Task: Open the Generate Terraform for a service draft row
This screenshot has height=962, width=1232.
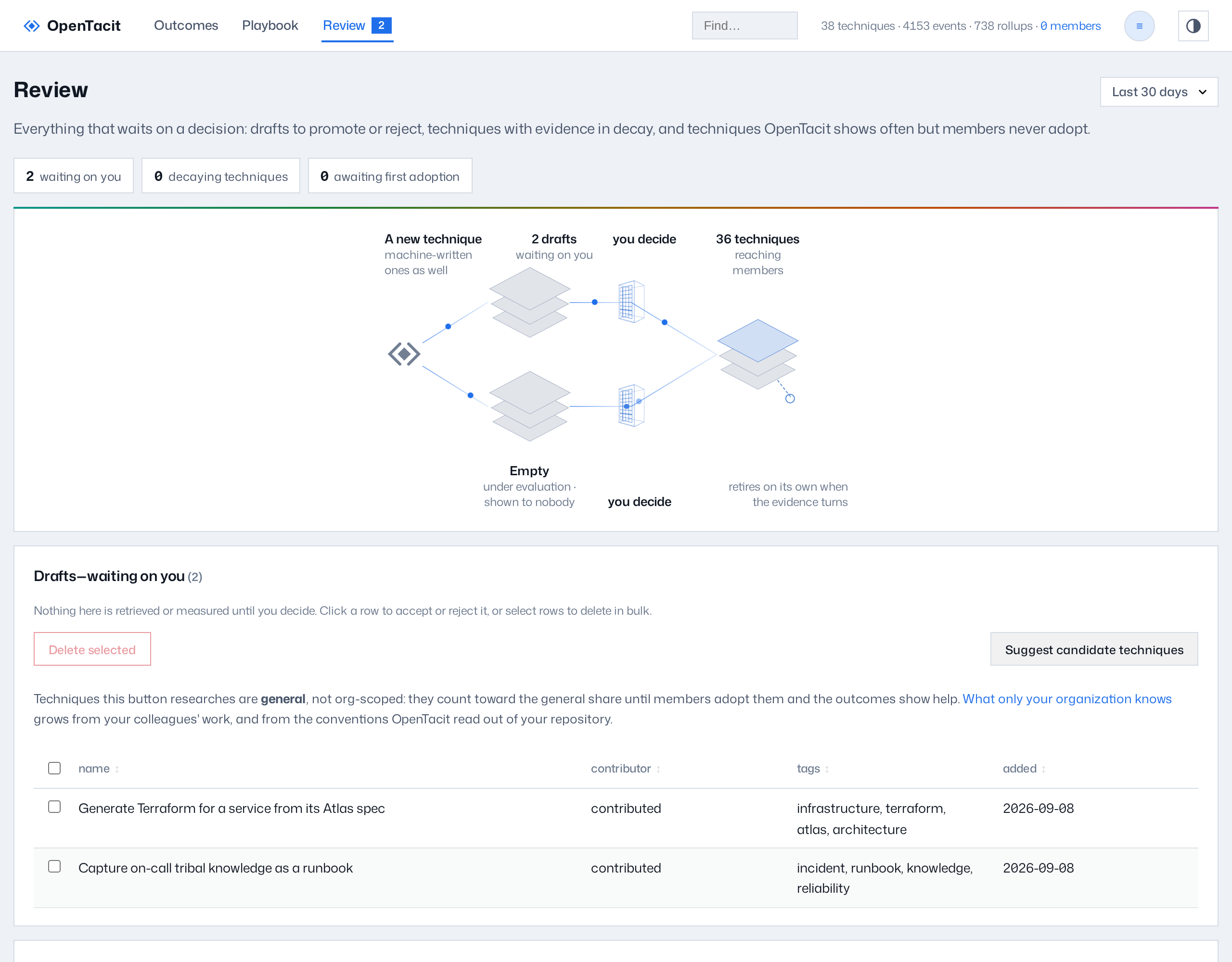Action: pyautogui.click(x=616, y=818)
